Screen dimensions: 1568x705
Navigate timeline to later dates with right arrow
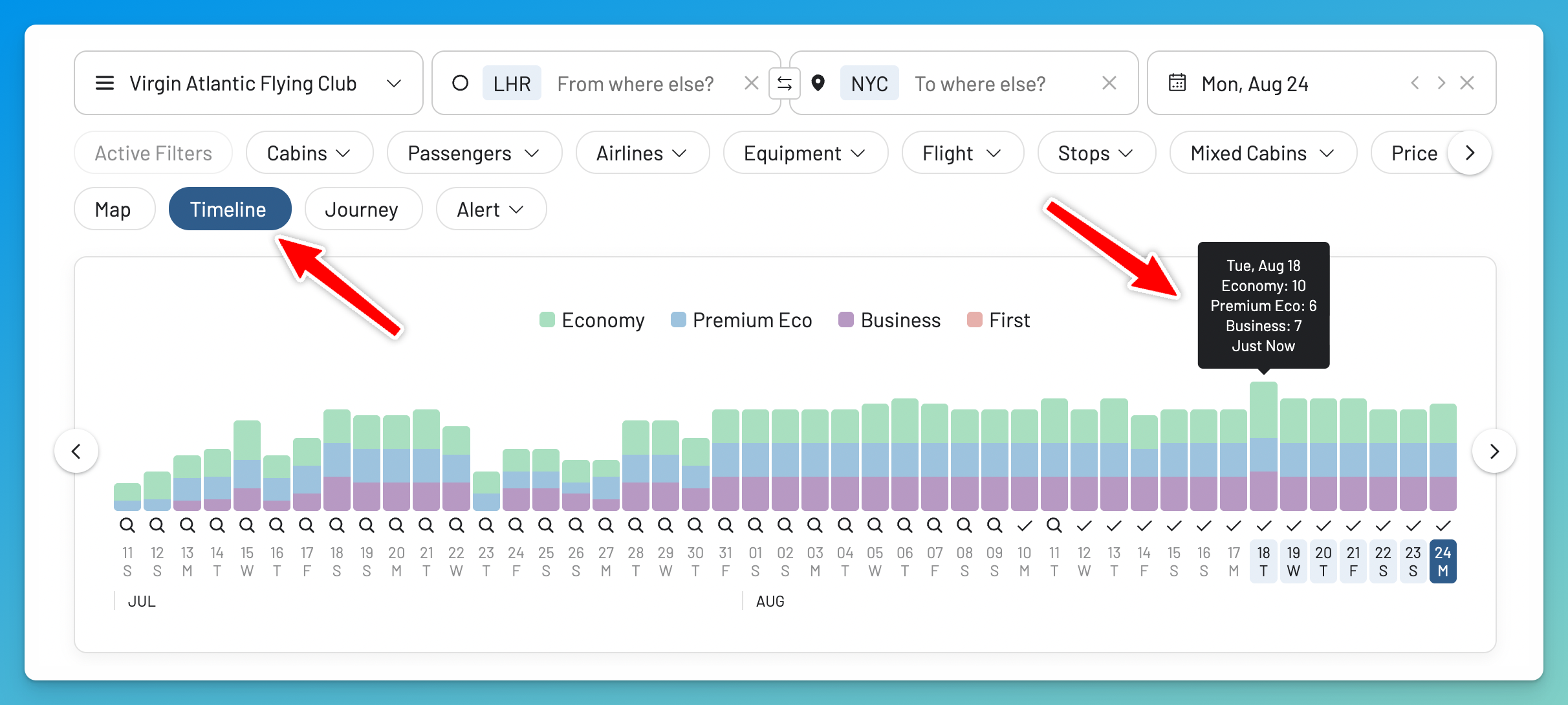pos(1494,451)
